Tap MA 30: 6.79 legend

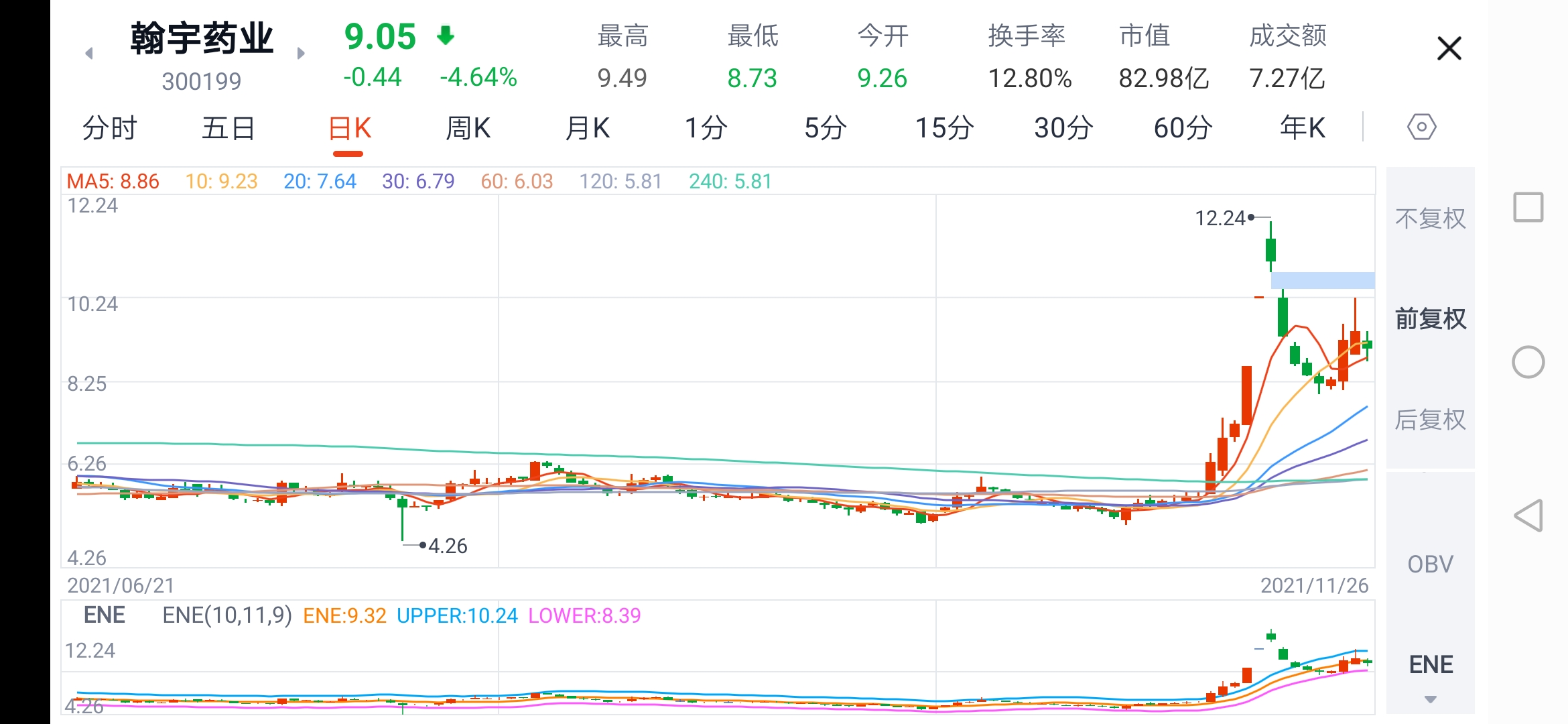tap(418, 181)
